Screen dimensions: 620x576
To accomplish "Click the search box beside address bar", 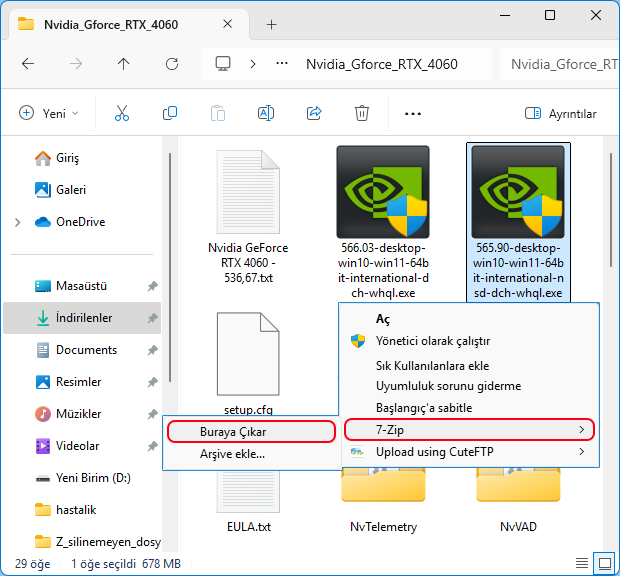I will [560, 64].
